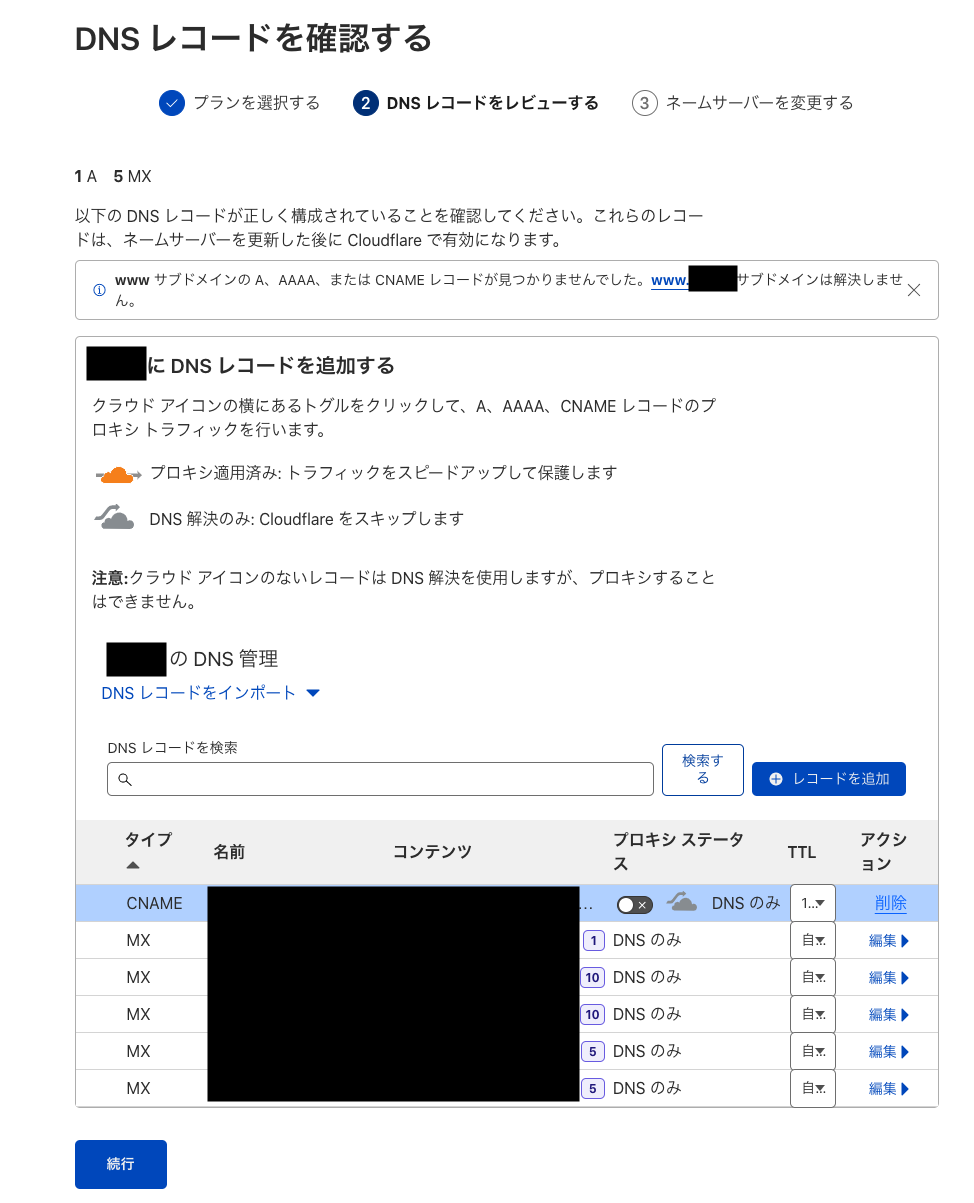Click the 削除 link on the CNAME record
The height and width of the screenshot is (1203, 974).
pos(888,902)
